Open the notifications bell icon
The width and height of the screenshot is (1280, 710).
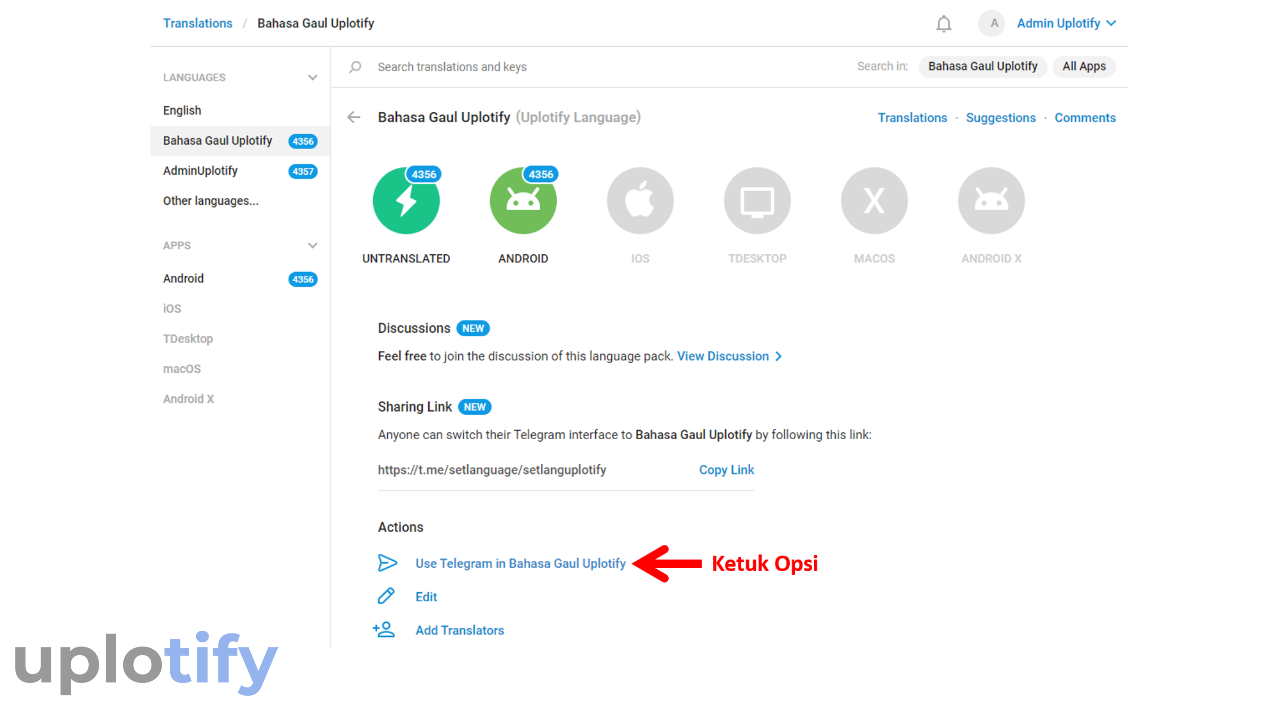tap(943, 24)
